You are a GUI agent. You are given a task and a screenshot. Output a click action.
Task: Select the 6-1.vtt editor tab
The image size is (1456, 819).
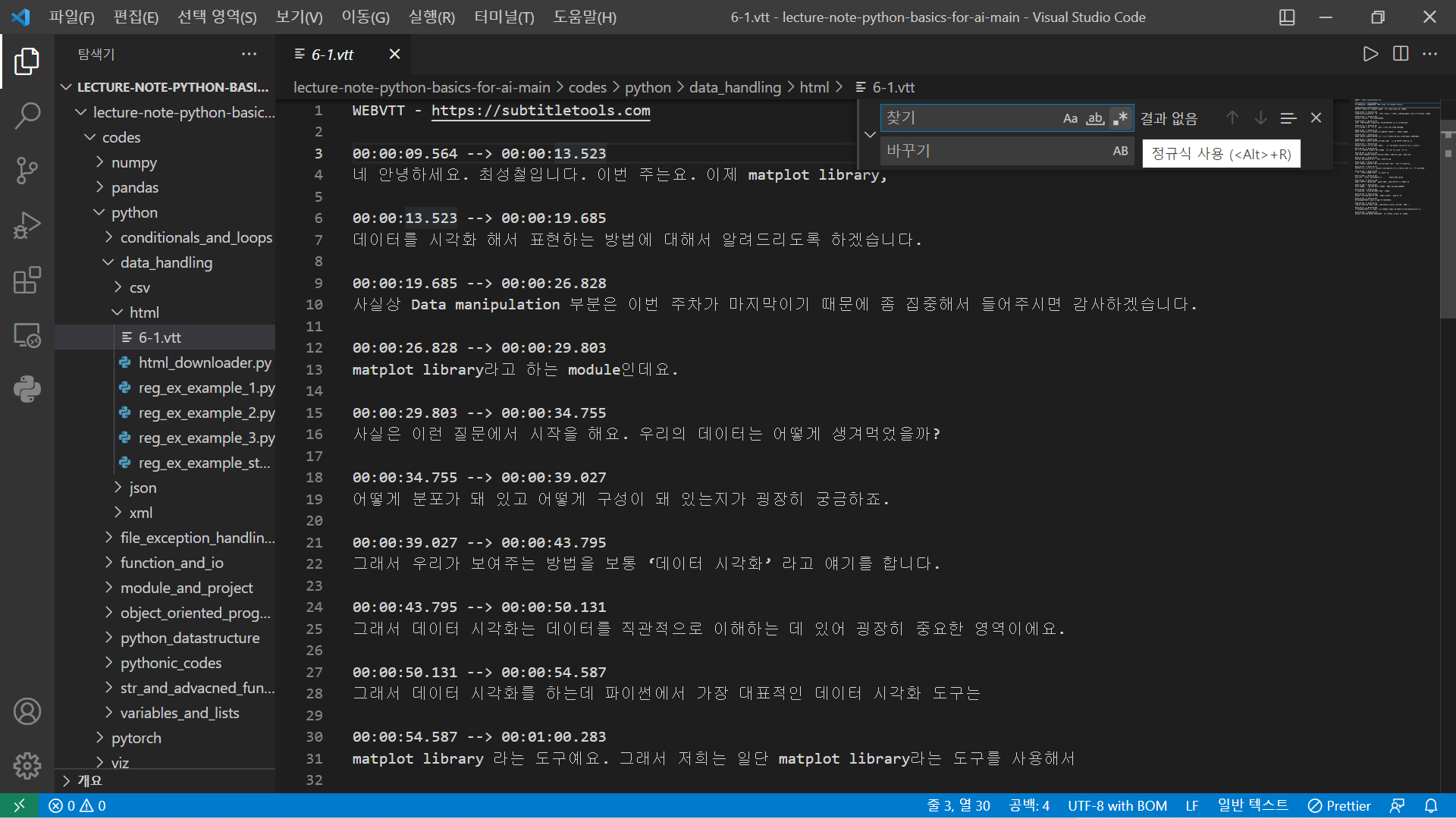click(x=332, y=55)
